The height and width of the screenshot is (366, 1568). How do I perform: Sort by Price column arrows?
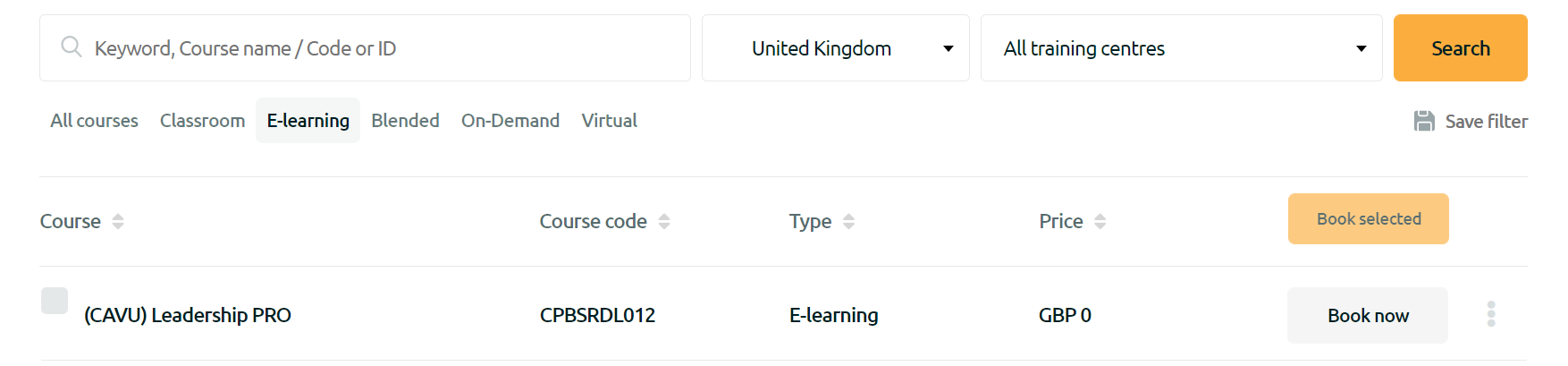coord(1100,221)
